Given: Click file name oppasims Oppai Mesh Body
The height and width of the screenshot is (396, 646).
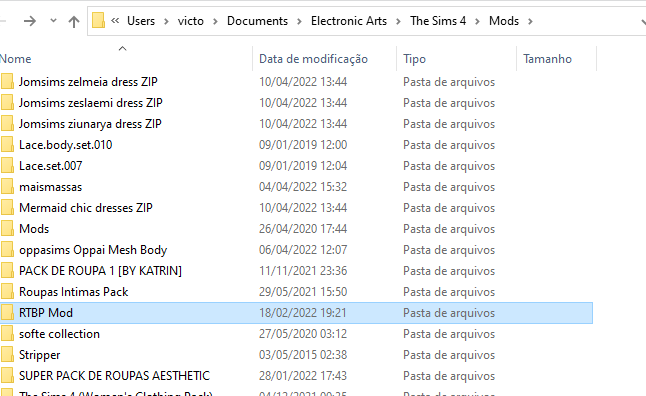Looking at the screenshot, I should 93,250.
